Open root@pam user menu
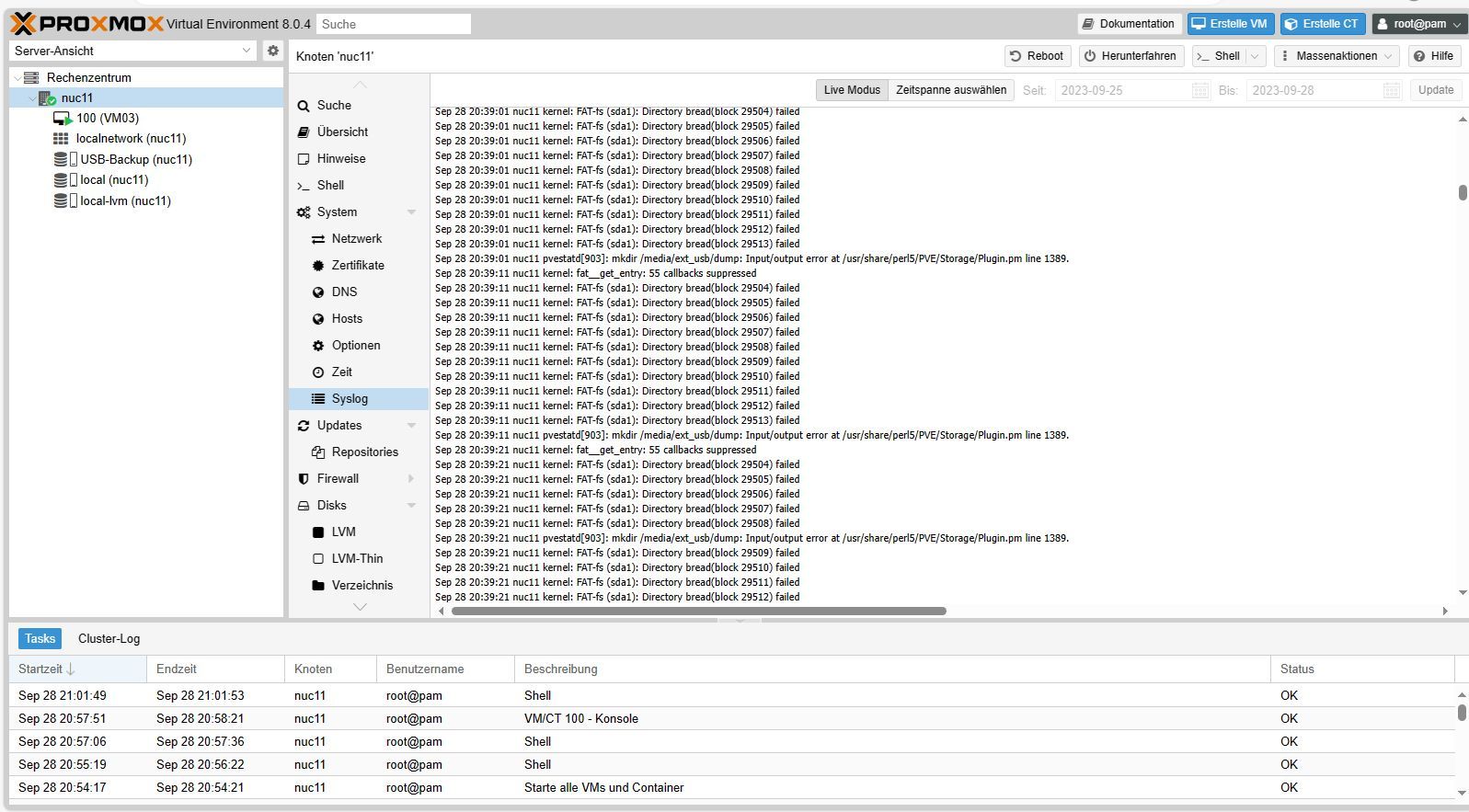This screenshot has height=812, width=1469. (x=1419, y=24)
